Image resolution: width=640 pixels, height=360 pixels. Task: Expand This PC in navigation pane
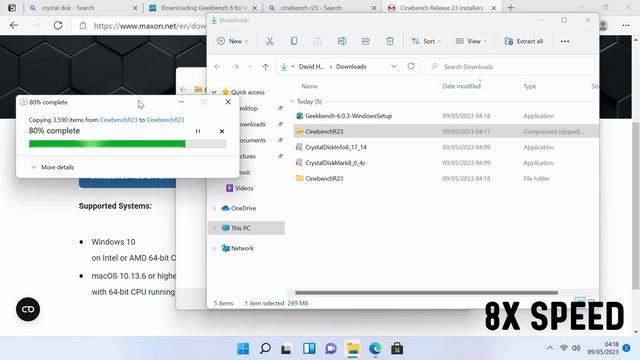(x=214, y=228)
